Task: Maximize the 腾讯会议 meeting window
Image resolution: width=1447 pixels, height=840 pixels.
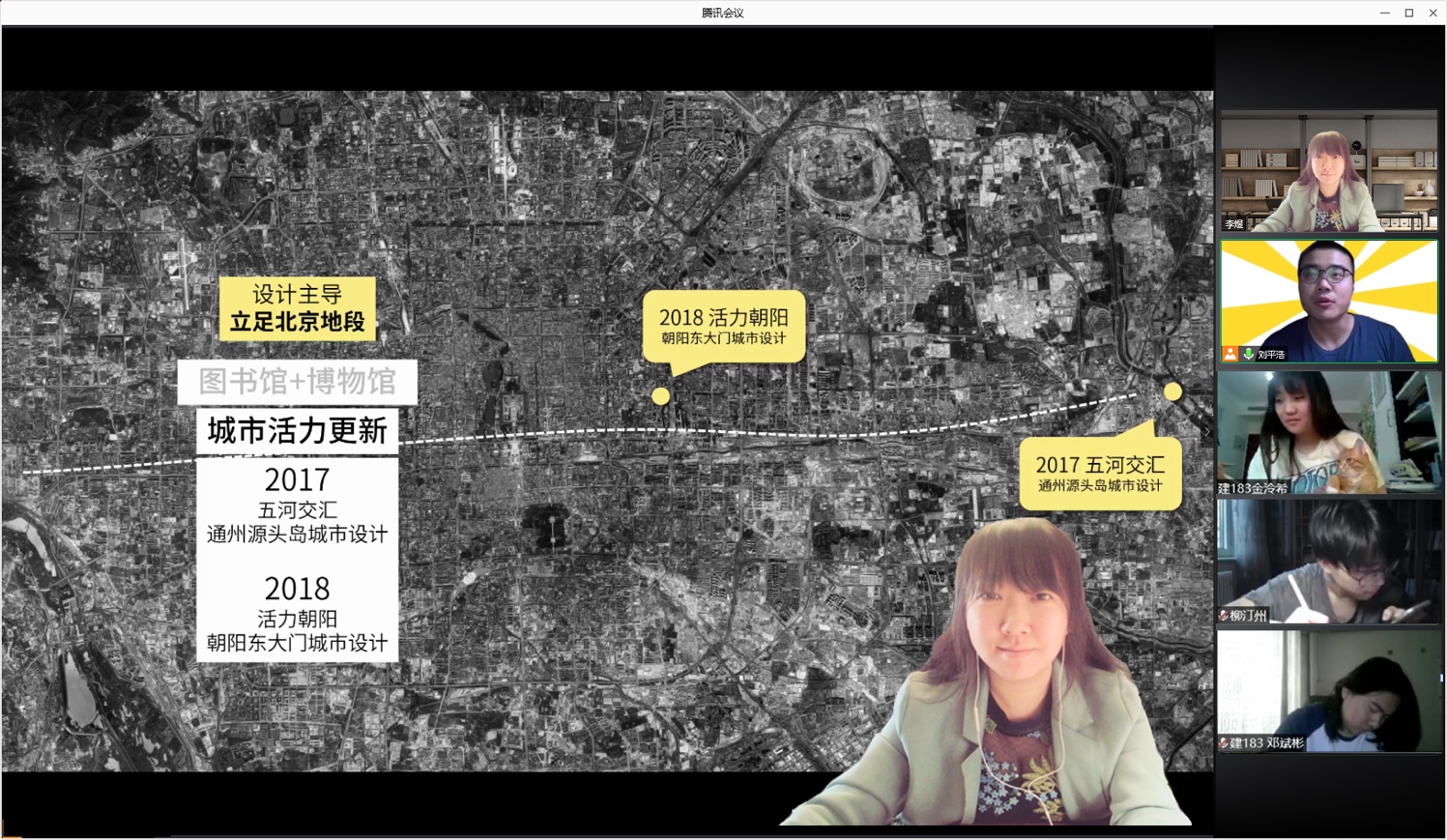Action: (x=1409, y=13)
